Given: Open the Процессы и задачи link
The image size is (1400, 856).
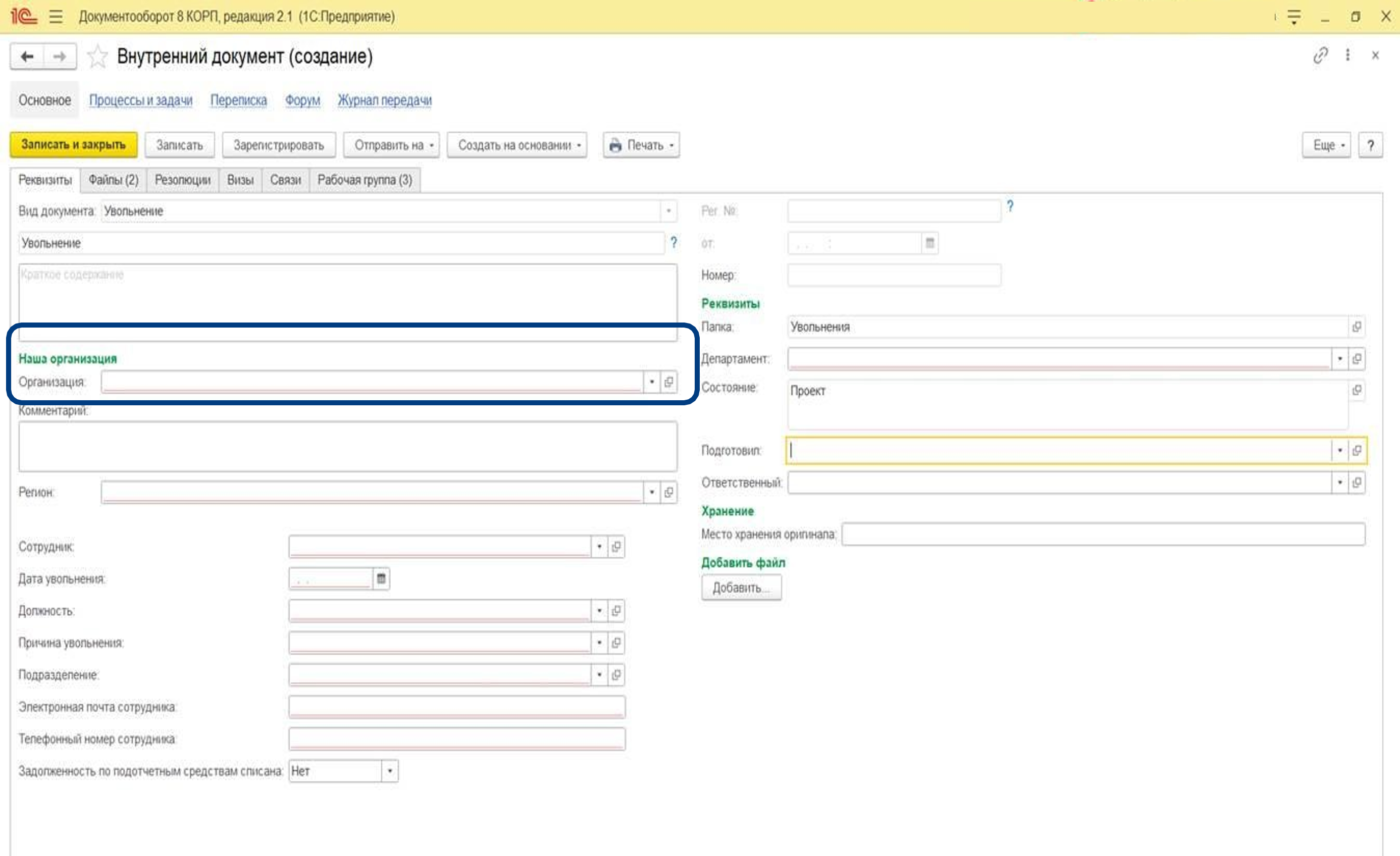Looking at the screenshot, I should tap(140, 100).
